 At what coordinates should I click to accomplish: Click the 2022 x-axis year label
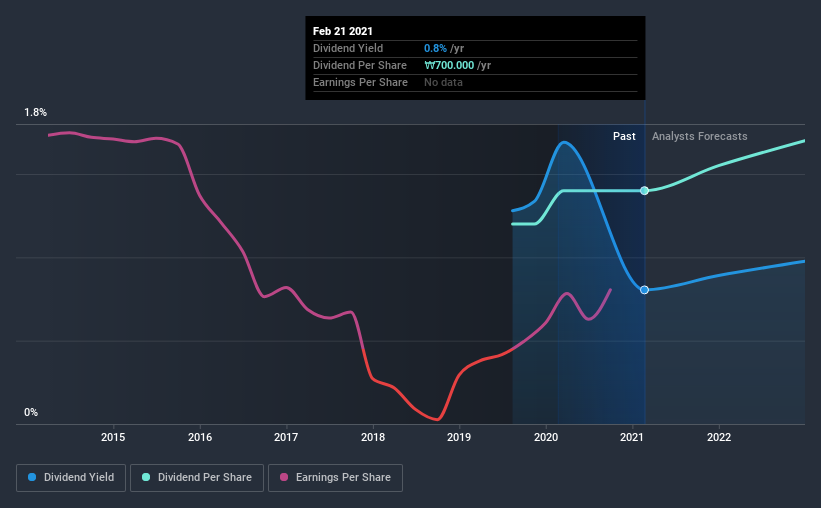(x=719, y=437)
